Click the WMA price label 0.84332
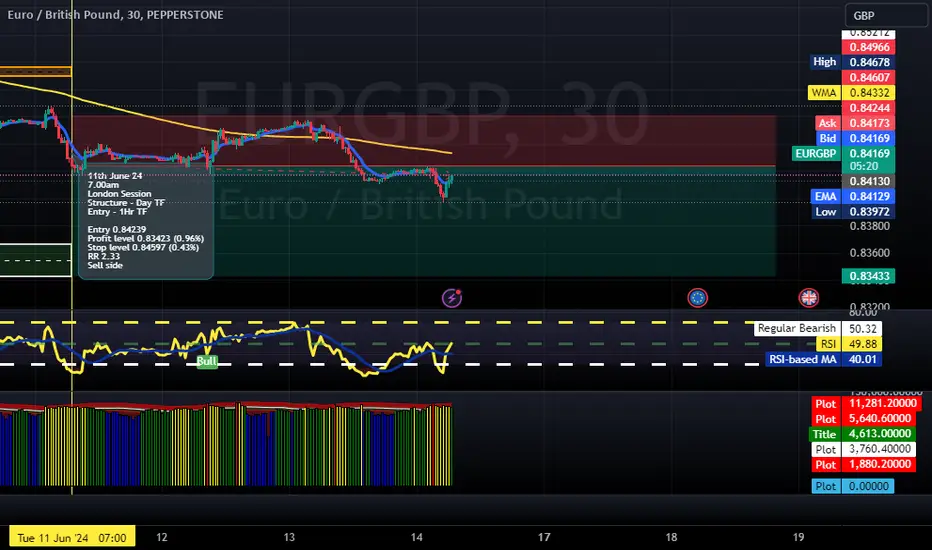The width and height of the screenshot is (932, 550). pos(851,93)
